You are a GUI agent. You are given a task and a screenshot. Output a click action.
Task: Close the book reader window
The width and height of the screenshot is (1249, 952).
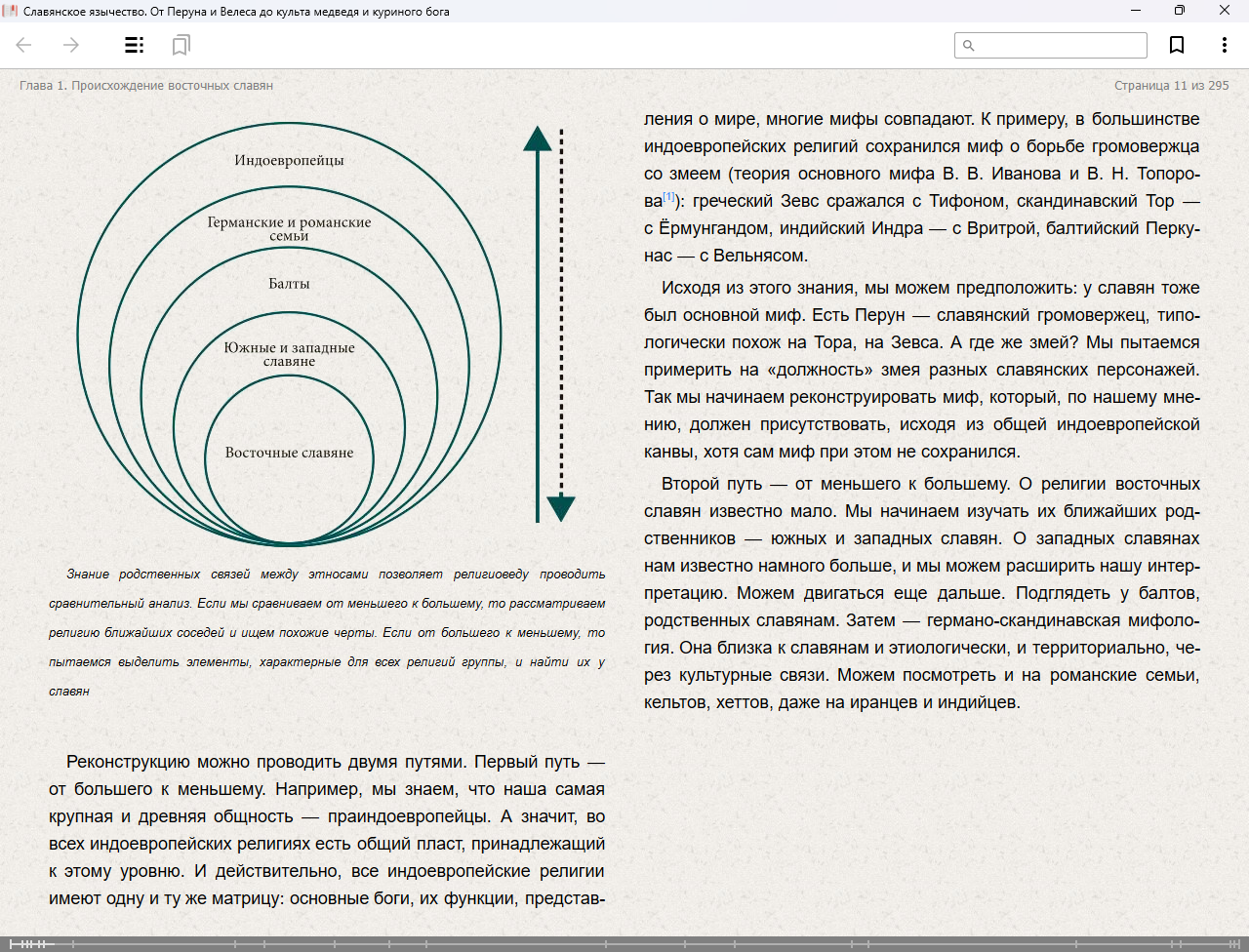click(x=1225, y=11)
